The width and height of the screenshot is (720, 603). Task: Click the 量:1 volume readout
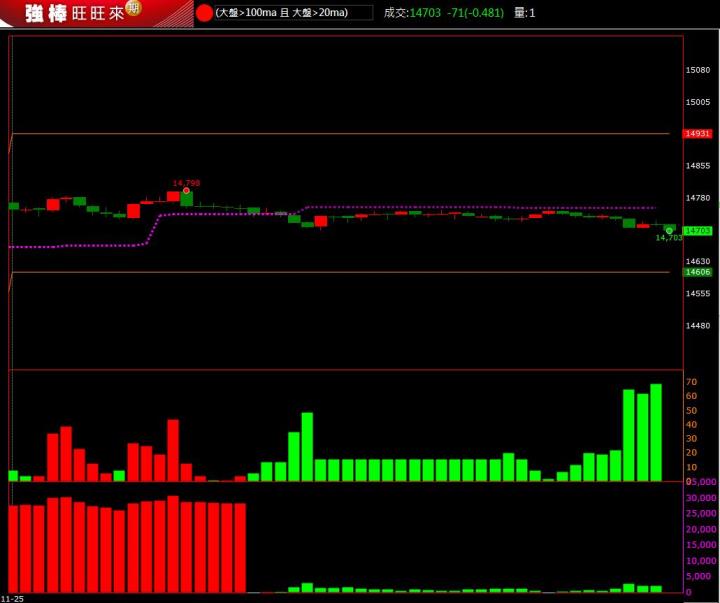tap(524, 13)
